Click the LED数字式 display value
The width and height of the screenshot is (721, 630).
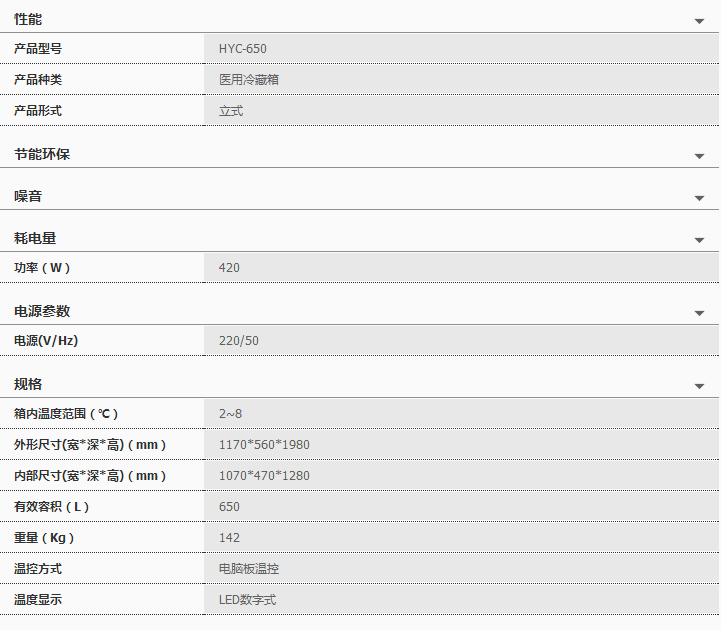[247, 600]
